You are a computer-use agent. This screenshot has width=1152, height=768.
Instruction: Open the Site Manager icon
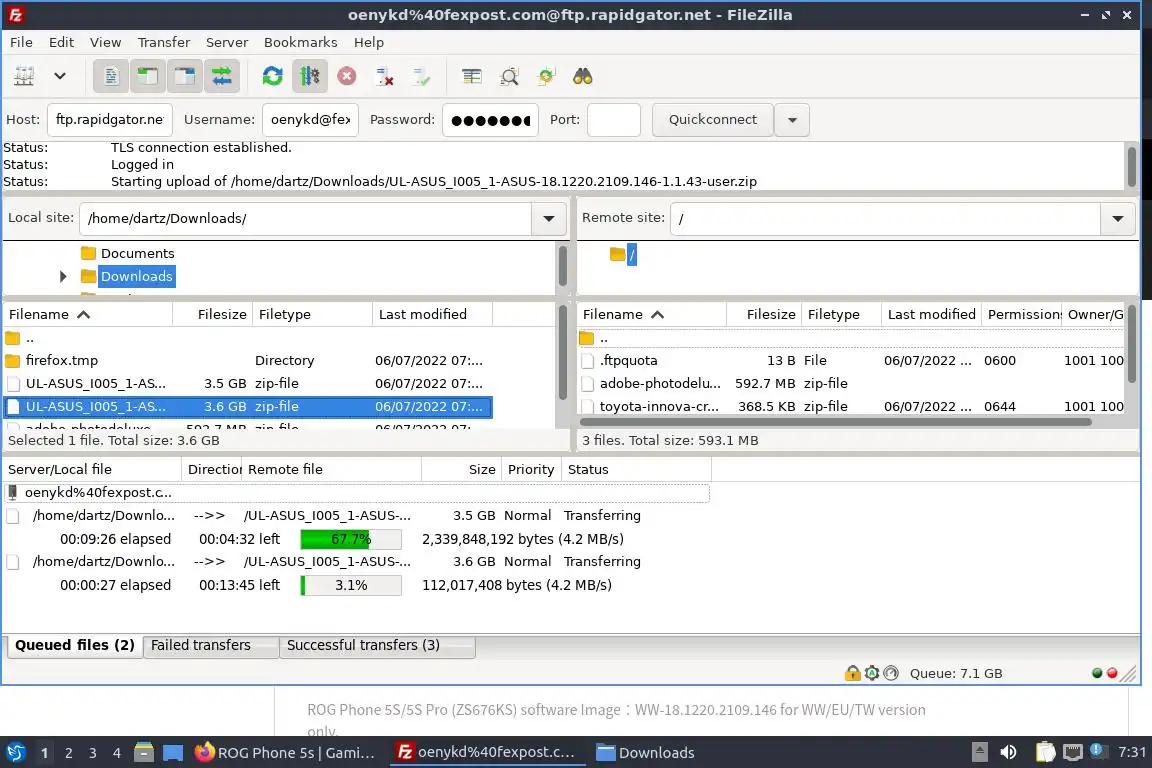(x=24, y=76)
